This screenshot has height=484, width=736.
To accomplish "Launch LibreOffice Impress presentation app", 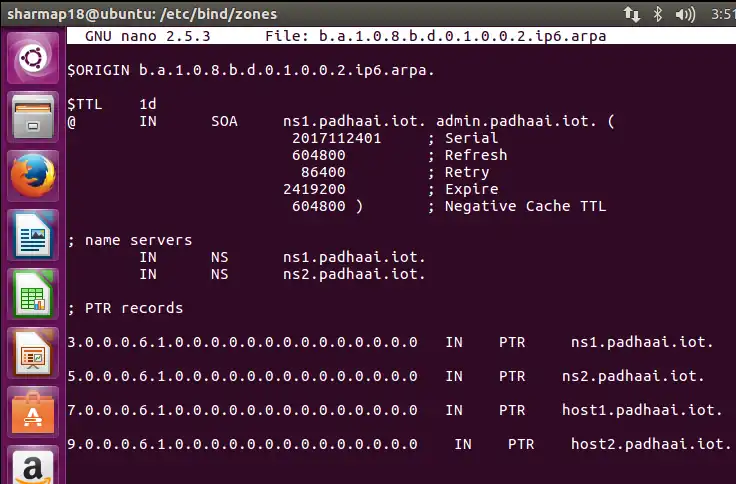I will pos(33,355).
